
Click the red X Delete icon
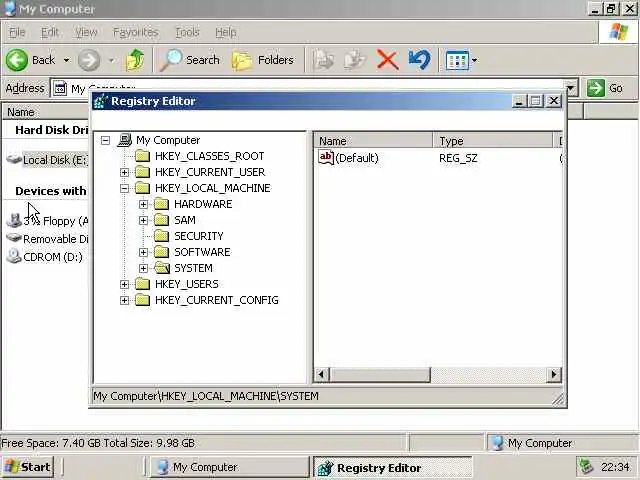point(387,60)
